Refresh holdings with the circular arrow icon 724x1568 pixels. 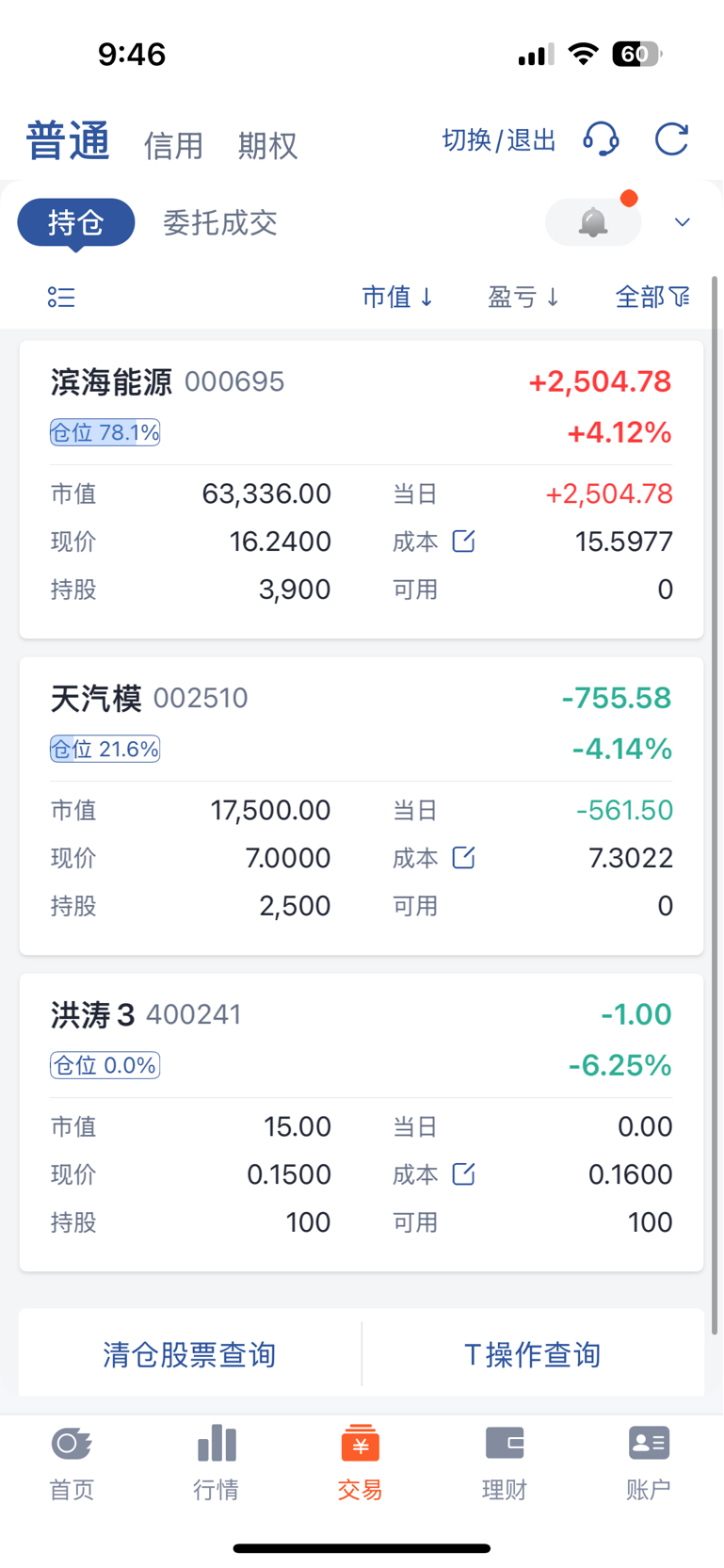tap(672, 139)
